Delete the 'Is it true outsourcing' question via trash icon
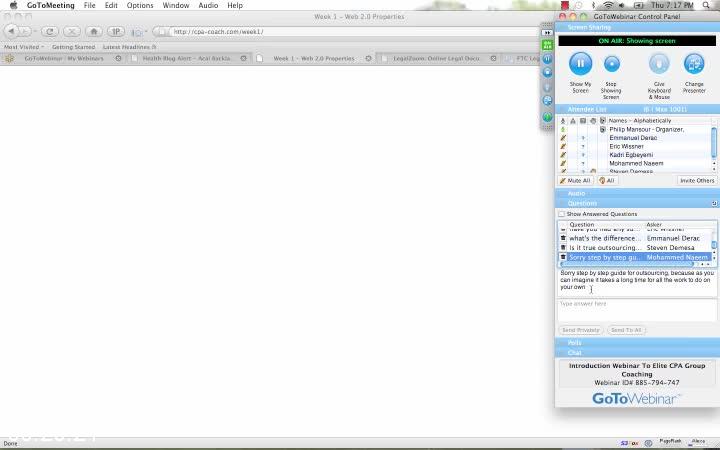 coord(563,248)
